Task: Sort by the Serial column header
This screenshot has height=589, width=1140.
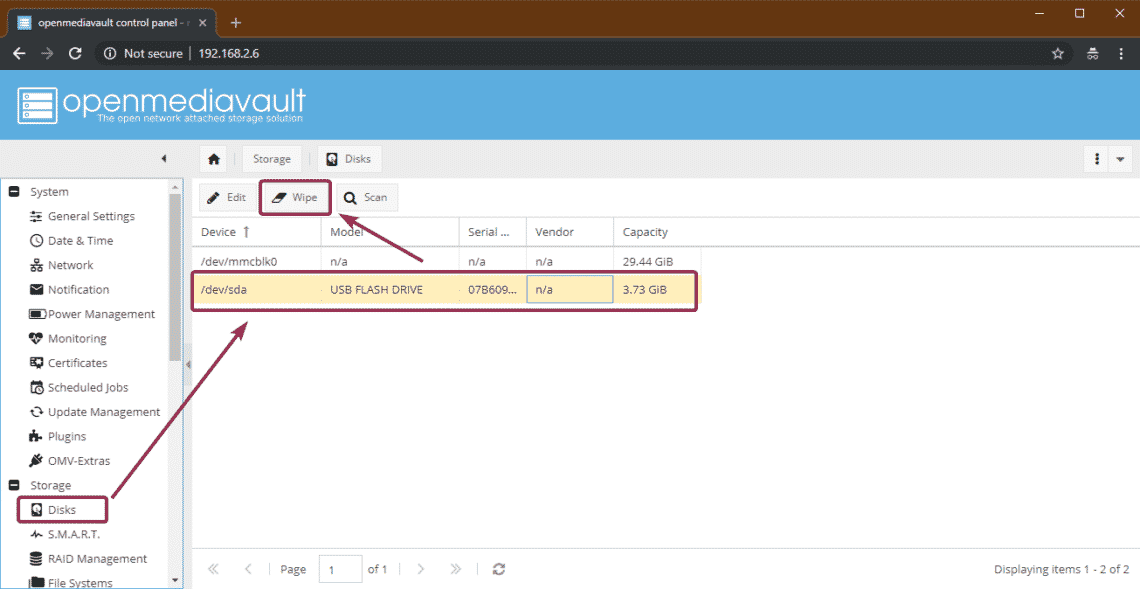Action: pyautogui.click(x=492, y=232)
